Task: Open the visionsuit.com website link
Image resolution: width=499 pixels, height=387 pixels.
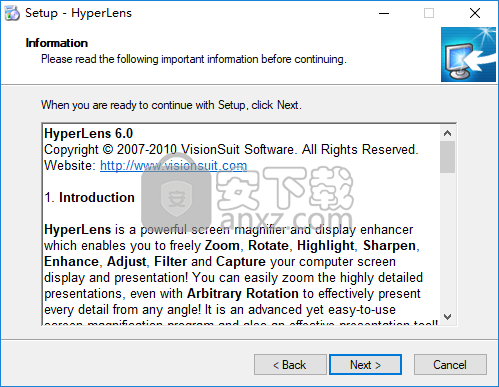Action: [173, 165]
